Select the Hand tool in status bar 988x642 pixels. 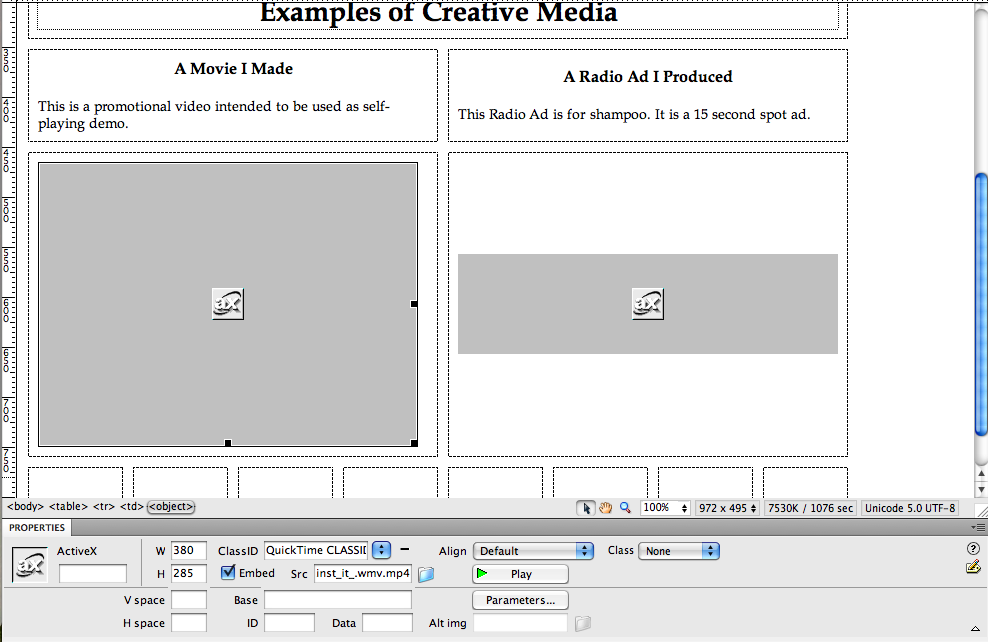pyautogui.click(x=606, y=508)
